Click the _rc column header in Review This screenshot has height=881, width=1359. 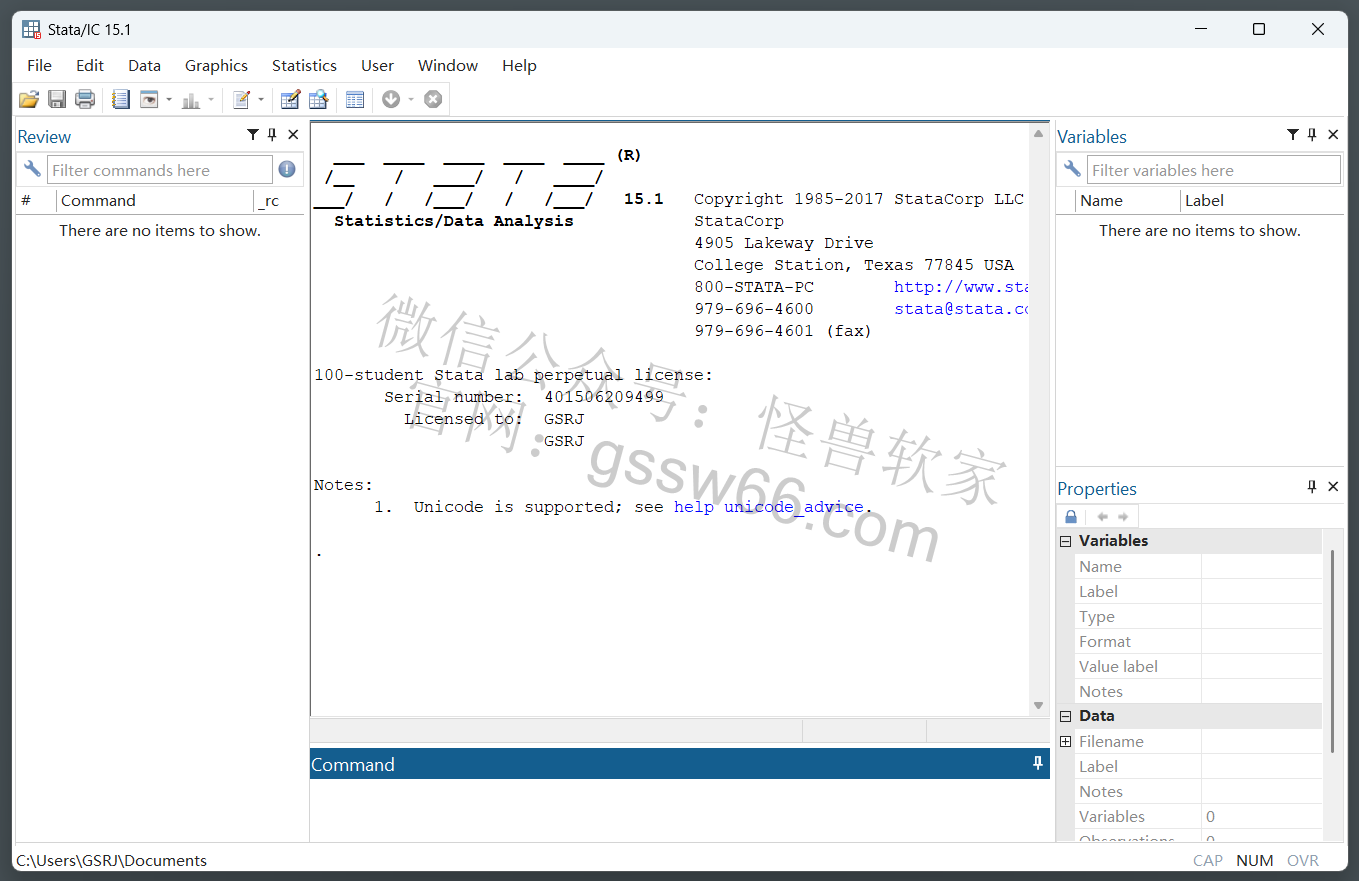[x=280, y=200]
